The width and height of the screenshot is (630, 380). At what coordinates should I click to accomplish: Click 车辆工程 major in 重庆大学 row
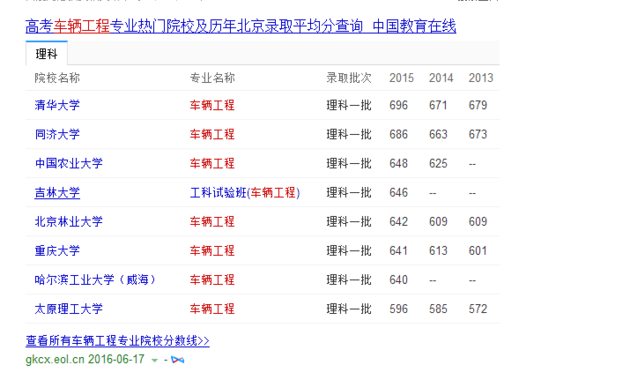212,251
